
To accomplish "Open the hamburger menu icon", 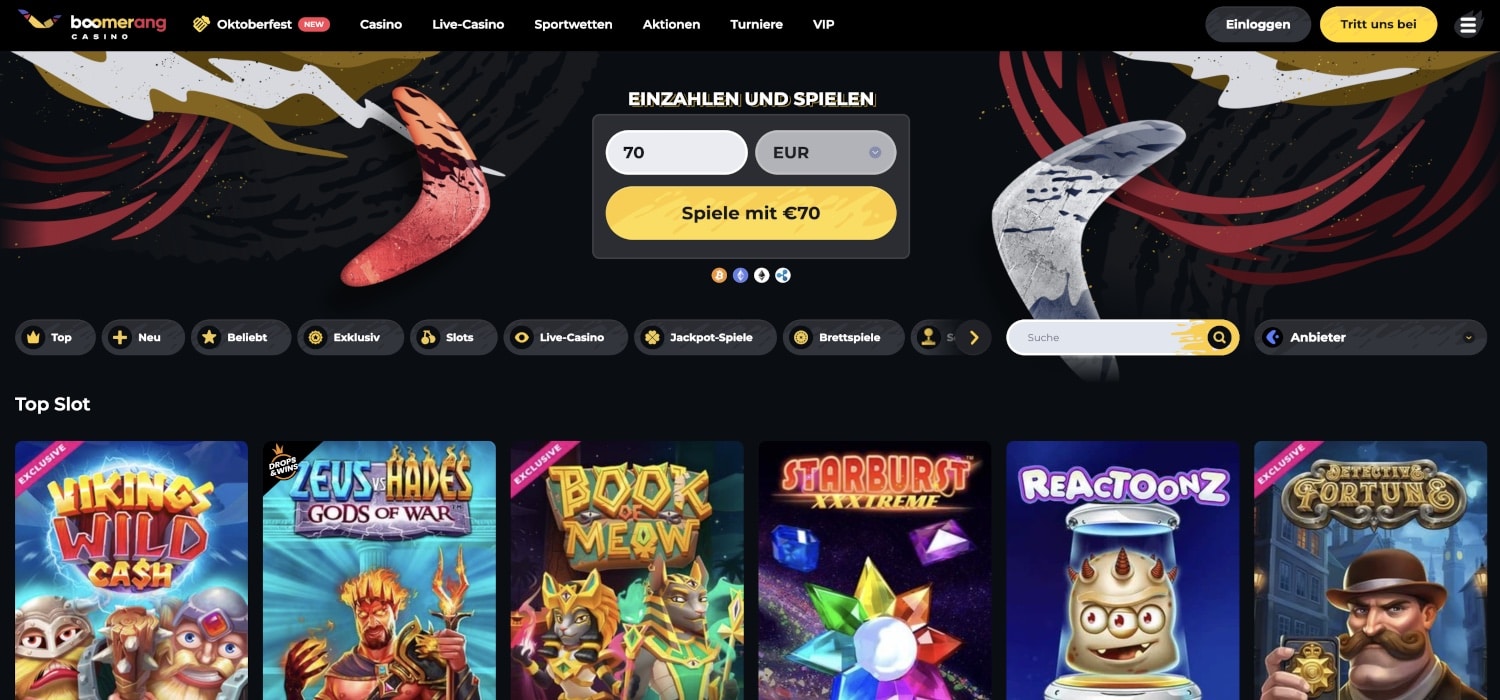I will 1468,25.
